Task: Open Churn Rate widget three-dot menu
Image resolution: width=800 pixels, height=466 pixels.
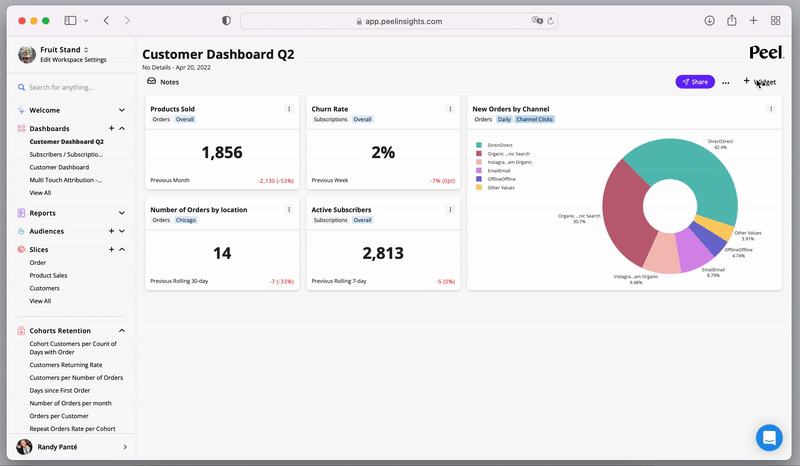Action: point(450,109)
